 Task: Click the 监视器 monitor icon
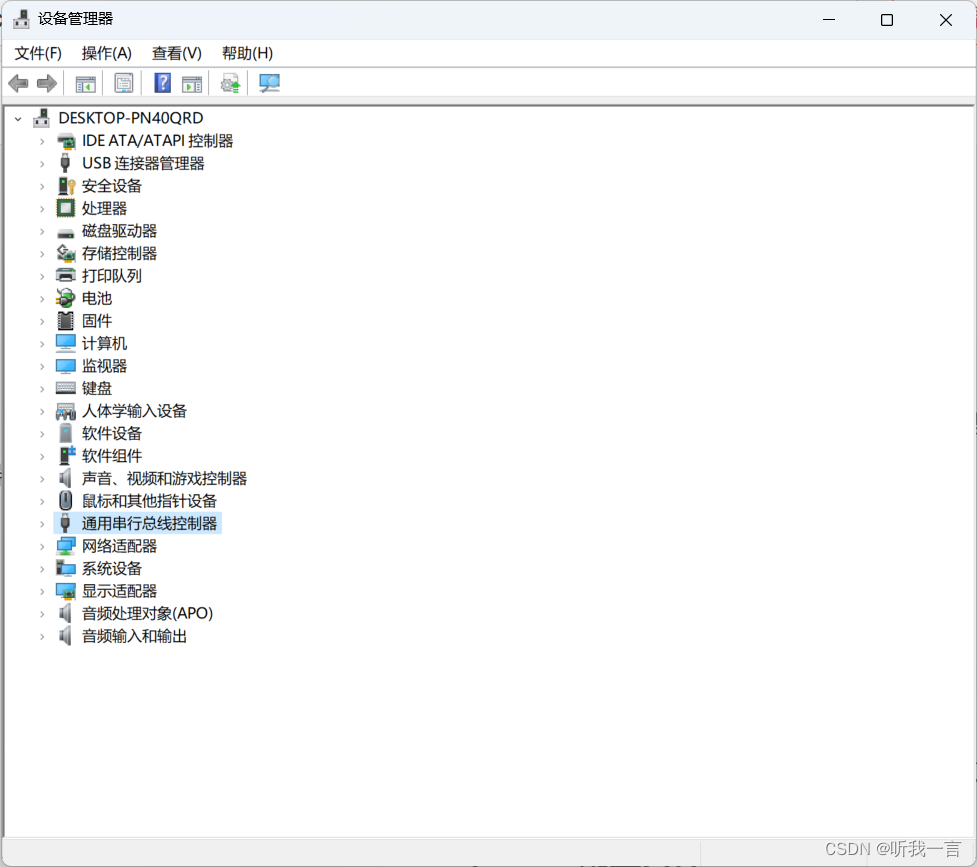[65, 366]
